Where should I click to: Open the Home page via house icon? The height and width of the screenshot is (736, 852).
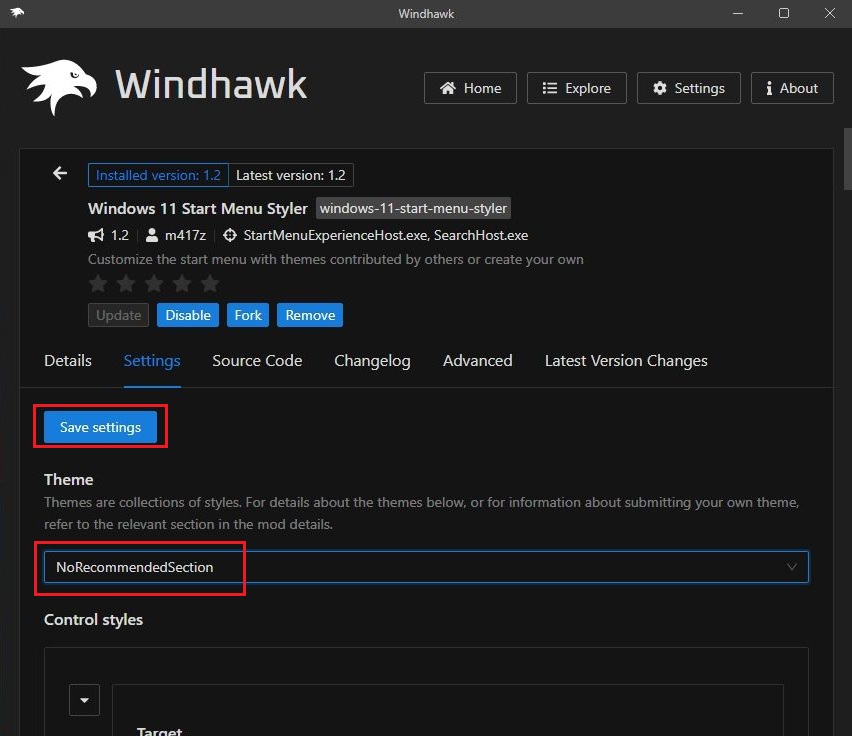click(x=446, y=88)
